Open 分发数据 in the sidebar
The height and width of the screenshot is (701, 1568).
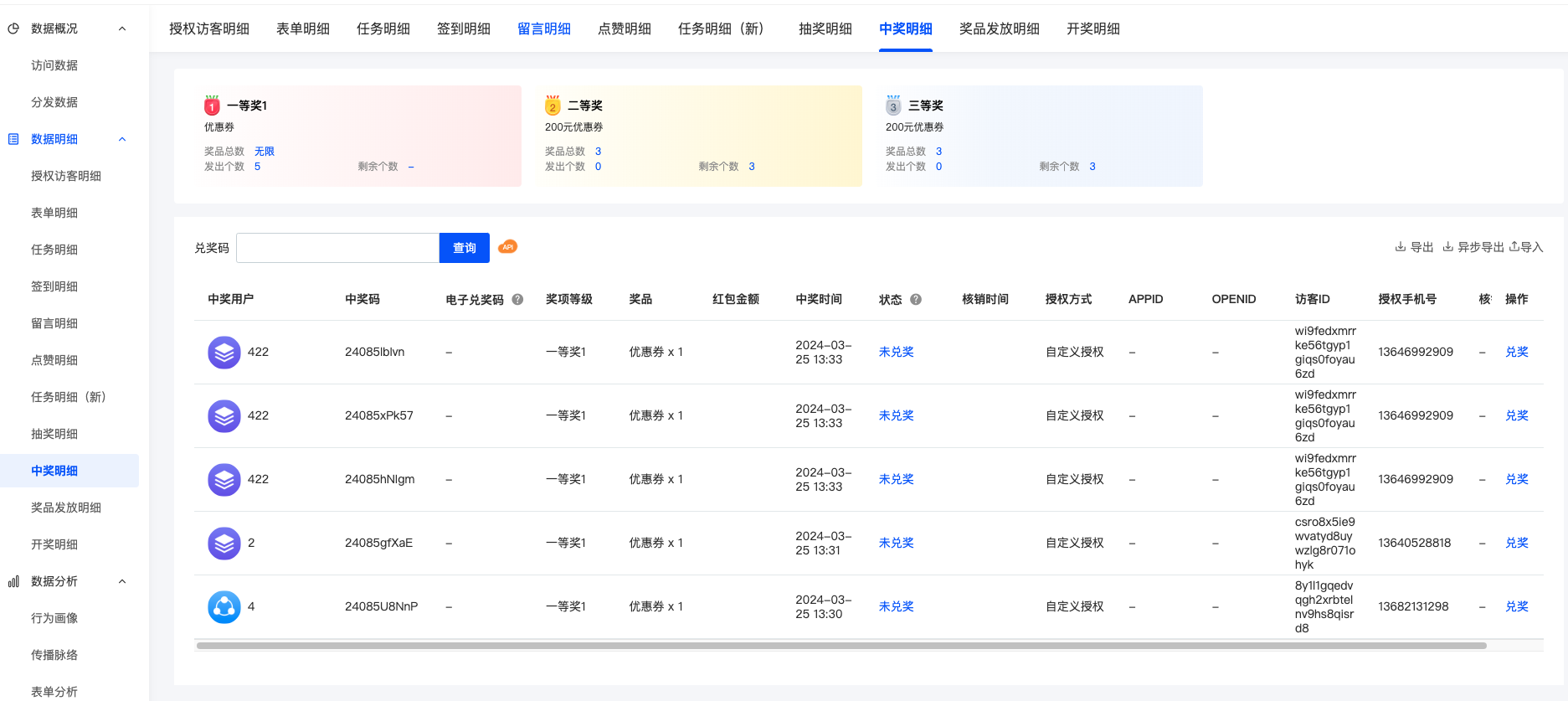(x=54, y=102)
